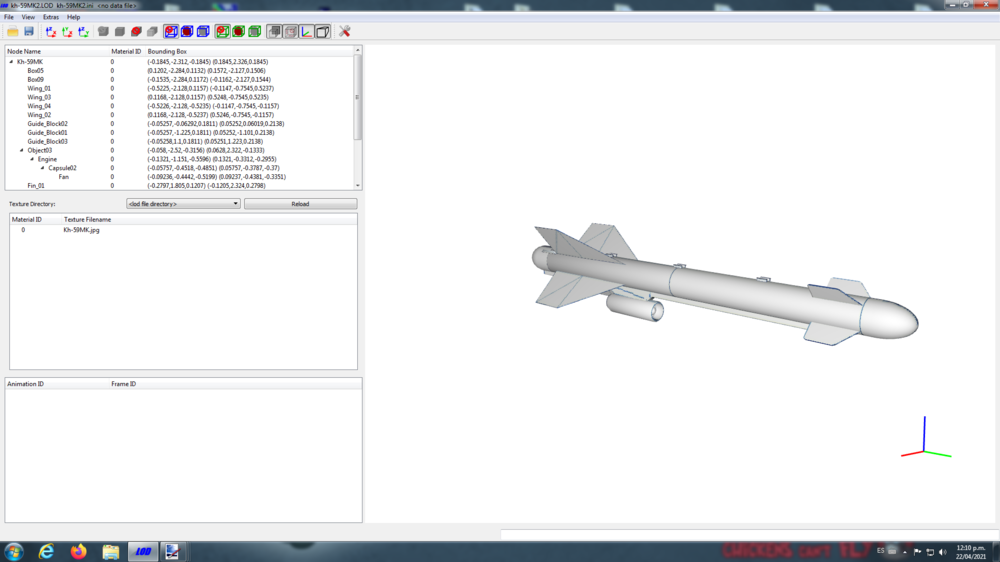Toggle blue wireframe box with red sphere
The width and height of the screenshot is (1000, 562).
tap(187, 31)
